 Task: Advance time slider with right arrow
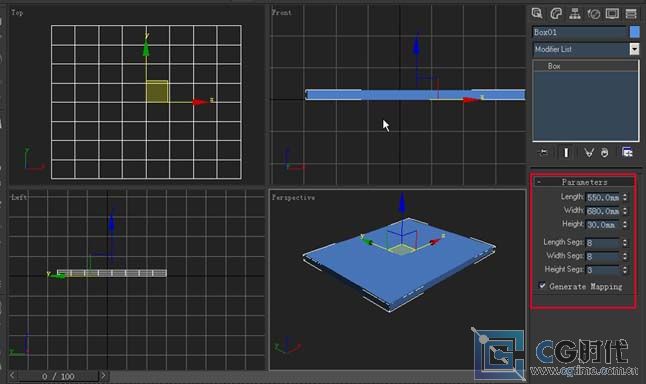coord(103,375)
